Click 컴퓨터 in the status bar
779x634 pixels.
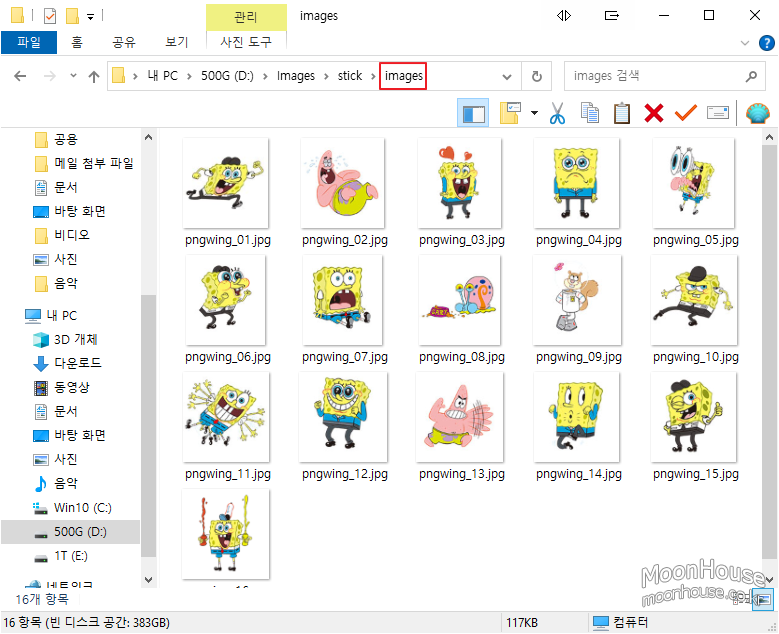[x=621, y=622]
